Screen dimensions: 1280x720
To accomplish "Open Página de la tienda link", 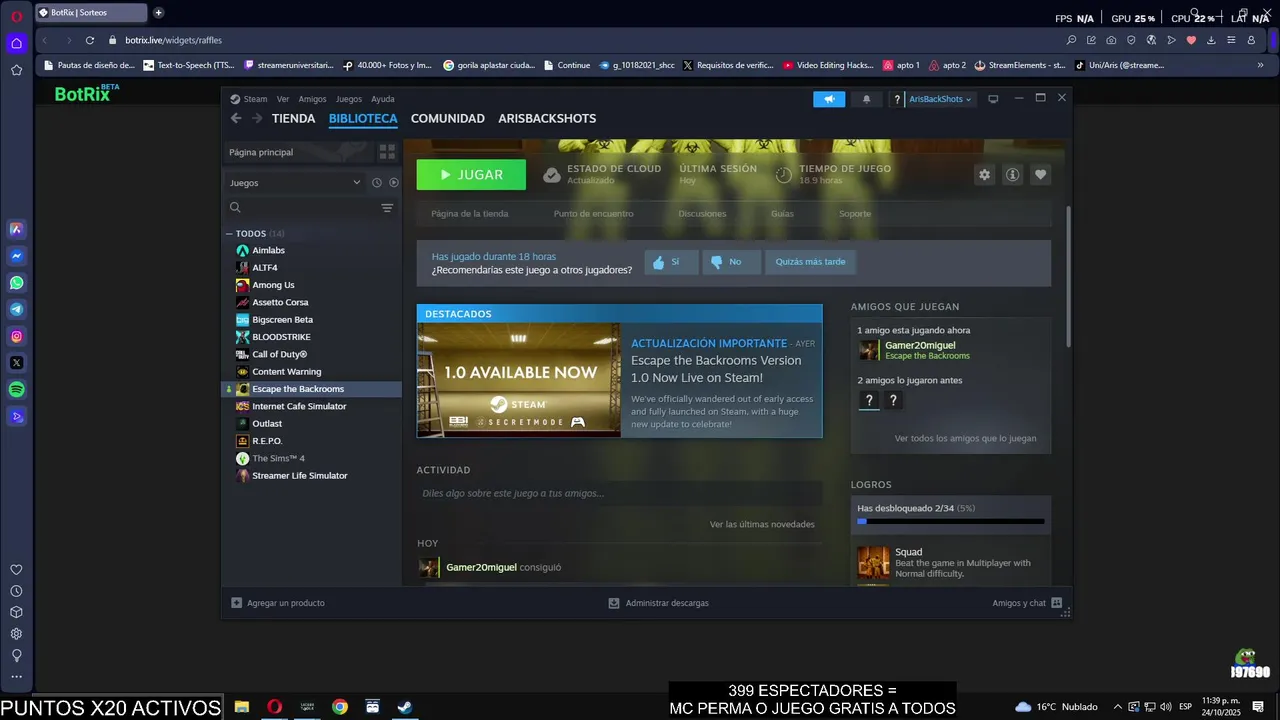I will click(469, 214).
